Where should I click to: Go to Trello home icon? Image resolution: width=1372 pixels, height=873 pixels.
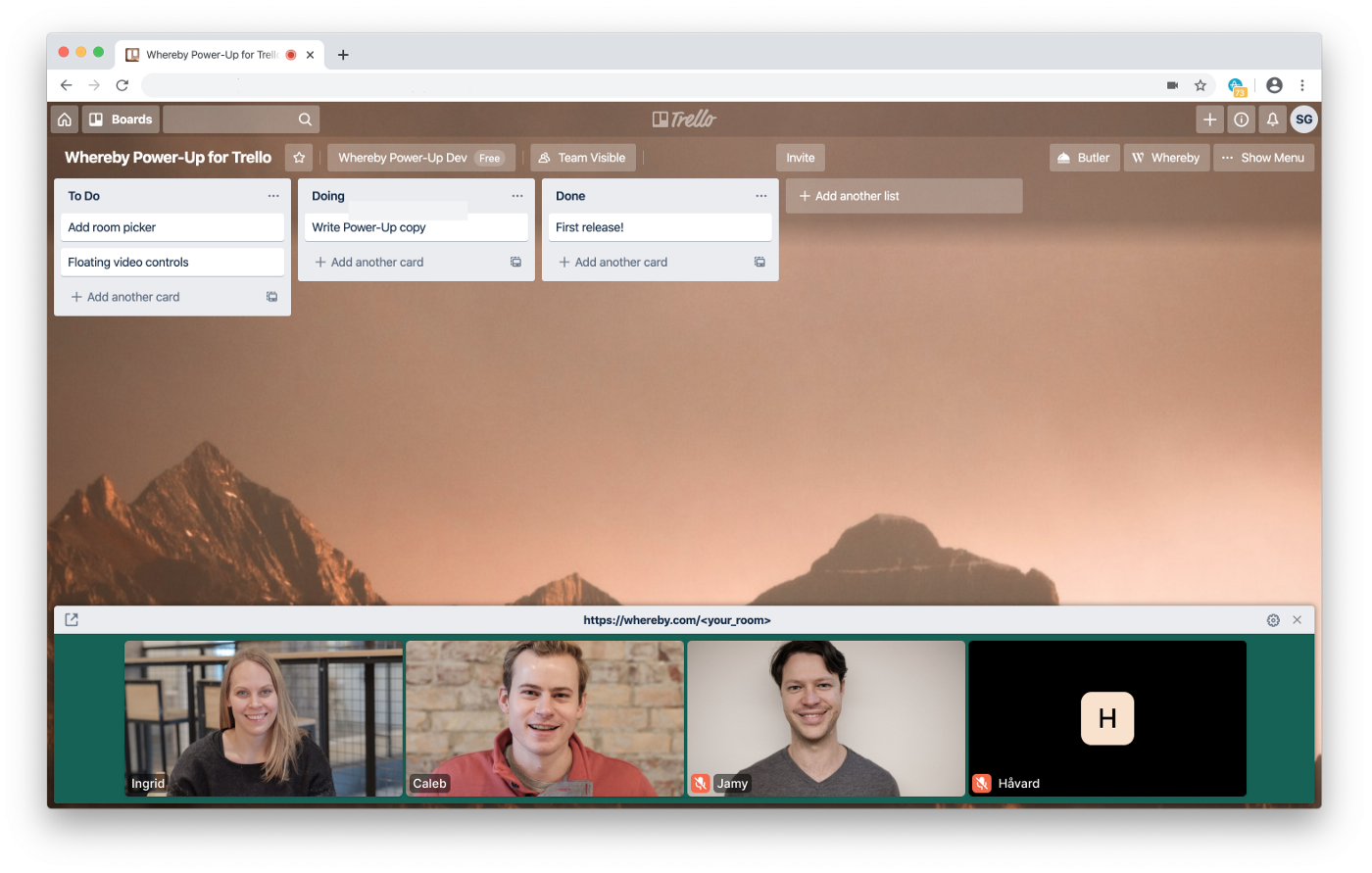point(65,120)
